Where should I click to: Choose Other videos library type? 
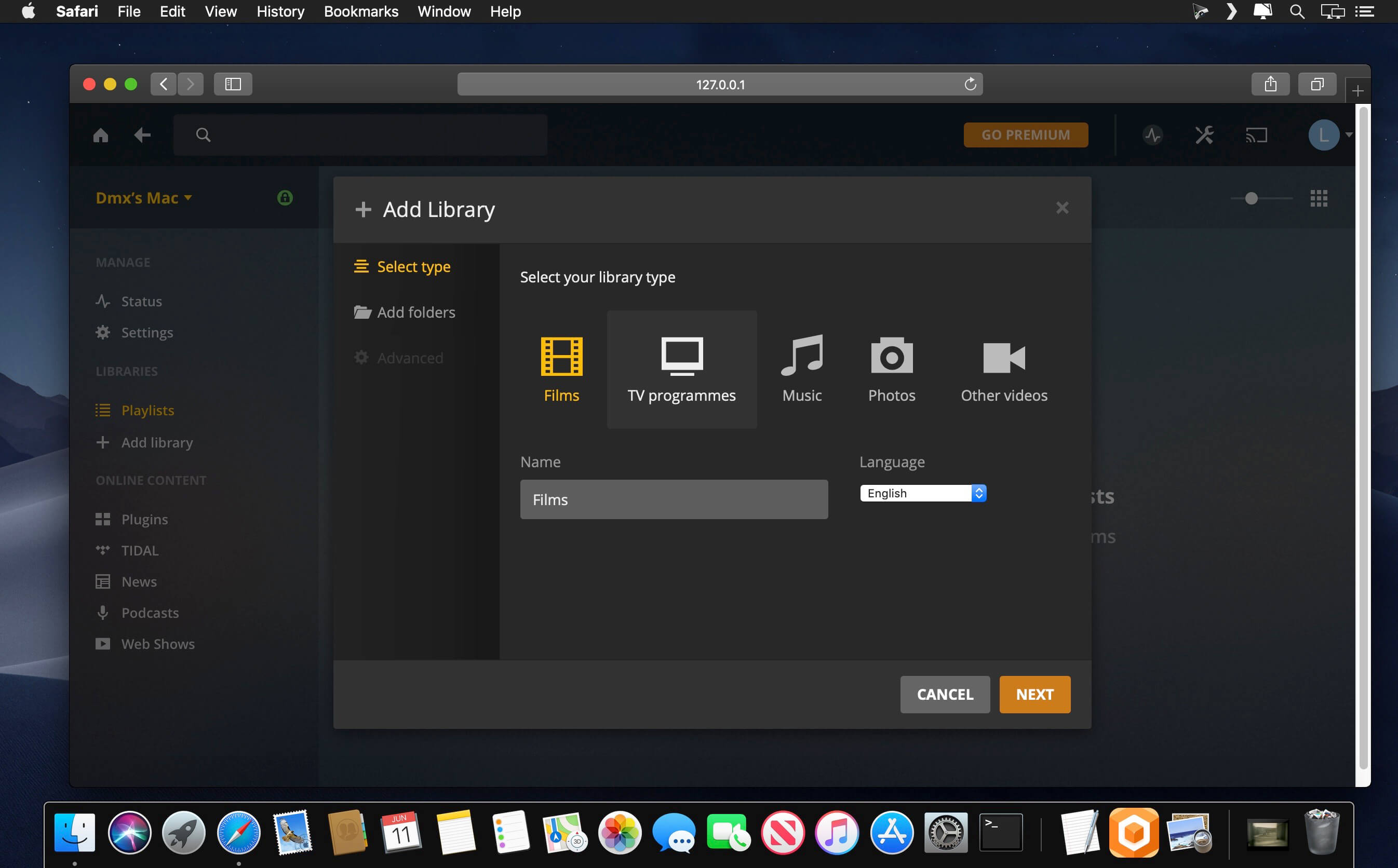[x=1003, y=369]
